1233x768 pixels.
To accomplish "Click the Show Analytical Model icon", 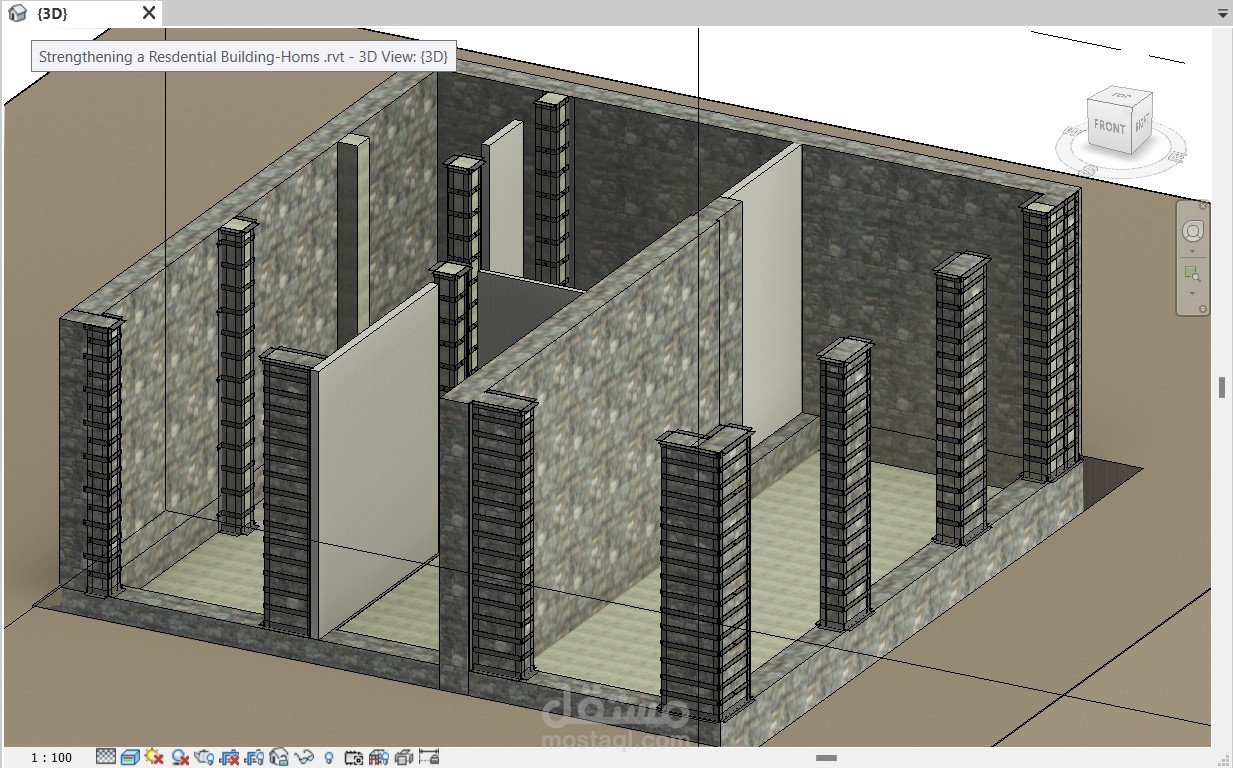I will pos(378,757).
